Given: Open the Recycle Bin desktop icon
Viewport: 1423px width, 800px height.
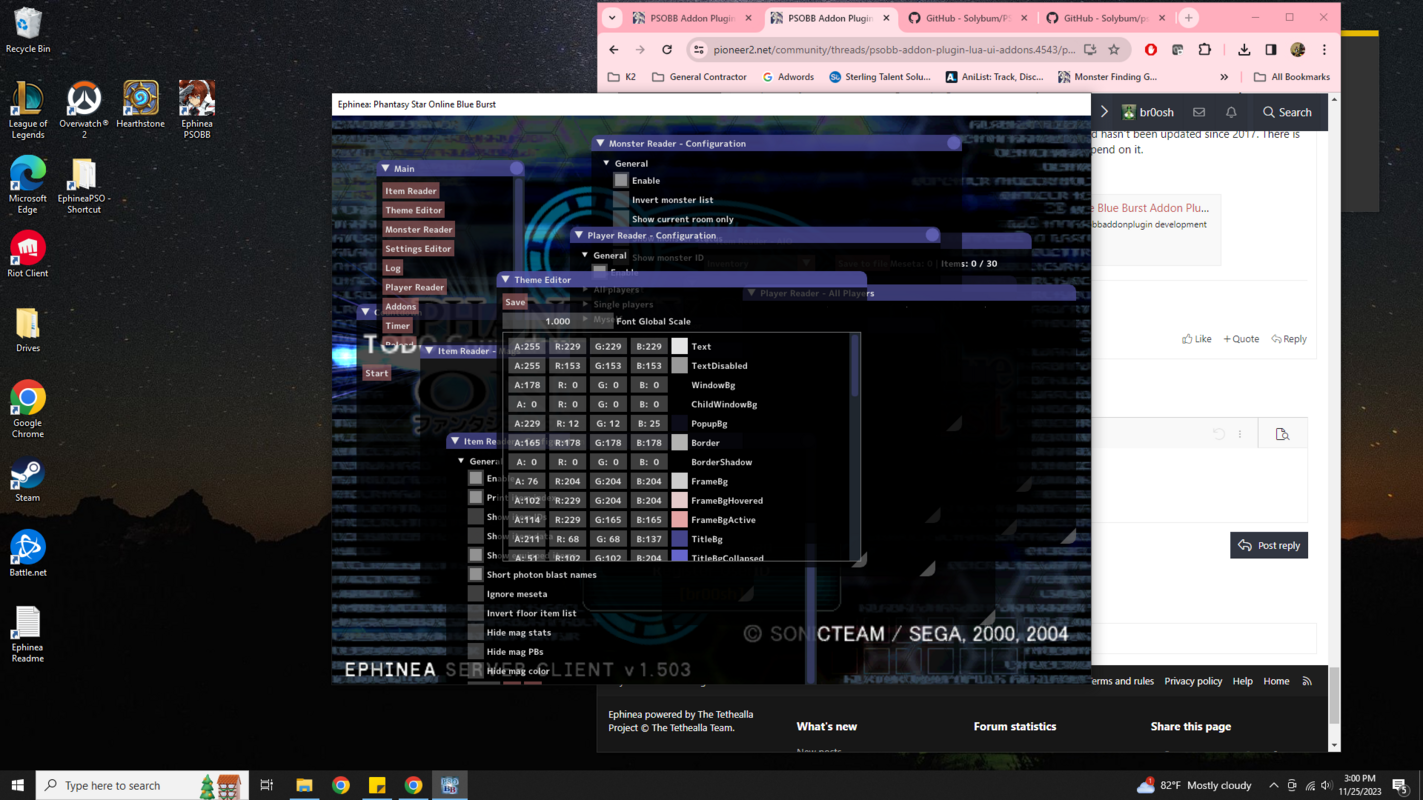Looking at the screenshot, I should tap(28, 30).
